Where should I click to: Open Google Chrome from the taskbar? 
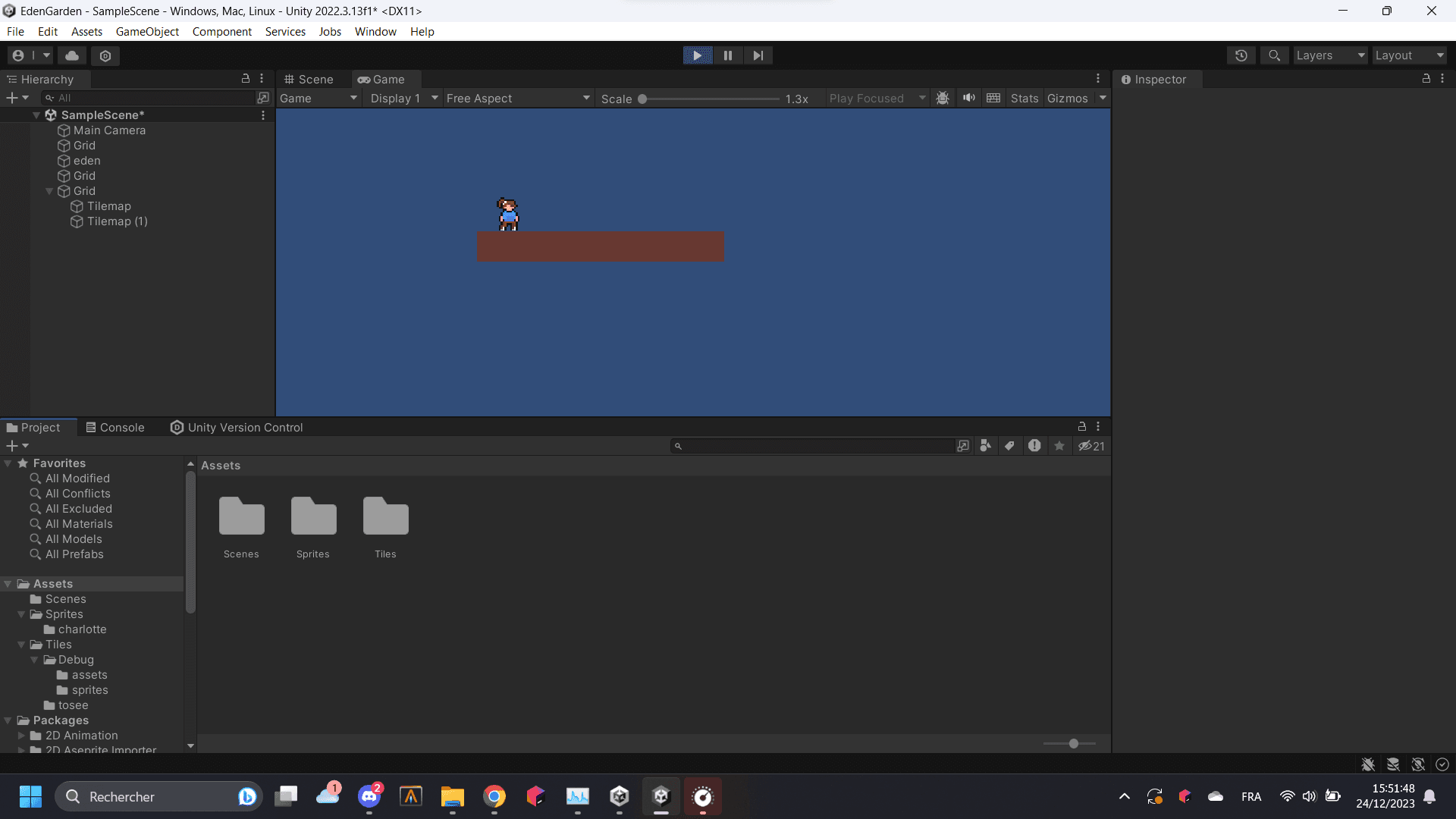(x=494, y=796)
